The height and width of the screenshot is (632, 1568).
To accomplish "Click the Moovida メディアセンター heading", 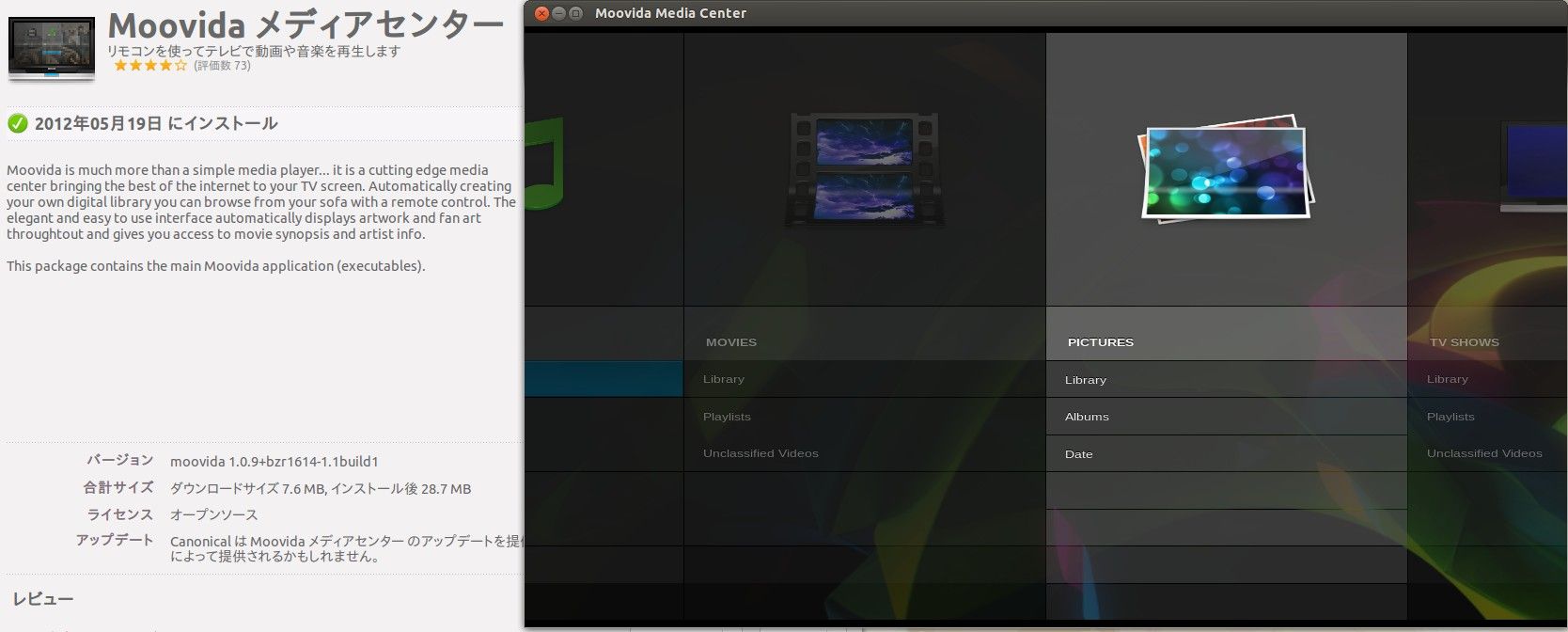I will (x=306, y=25).
